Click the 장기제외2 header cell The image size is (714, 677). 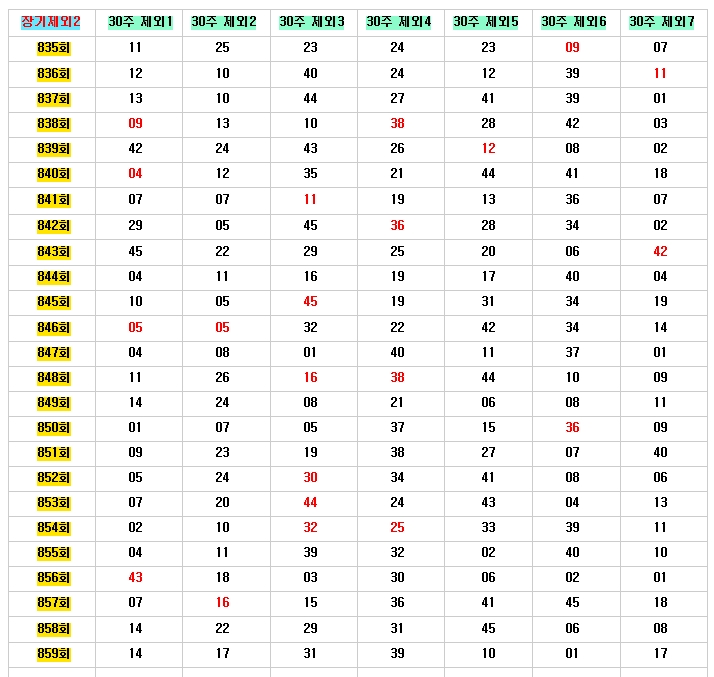pyautogui.click(x=51, y=21)
